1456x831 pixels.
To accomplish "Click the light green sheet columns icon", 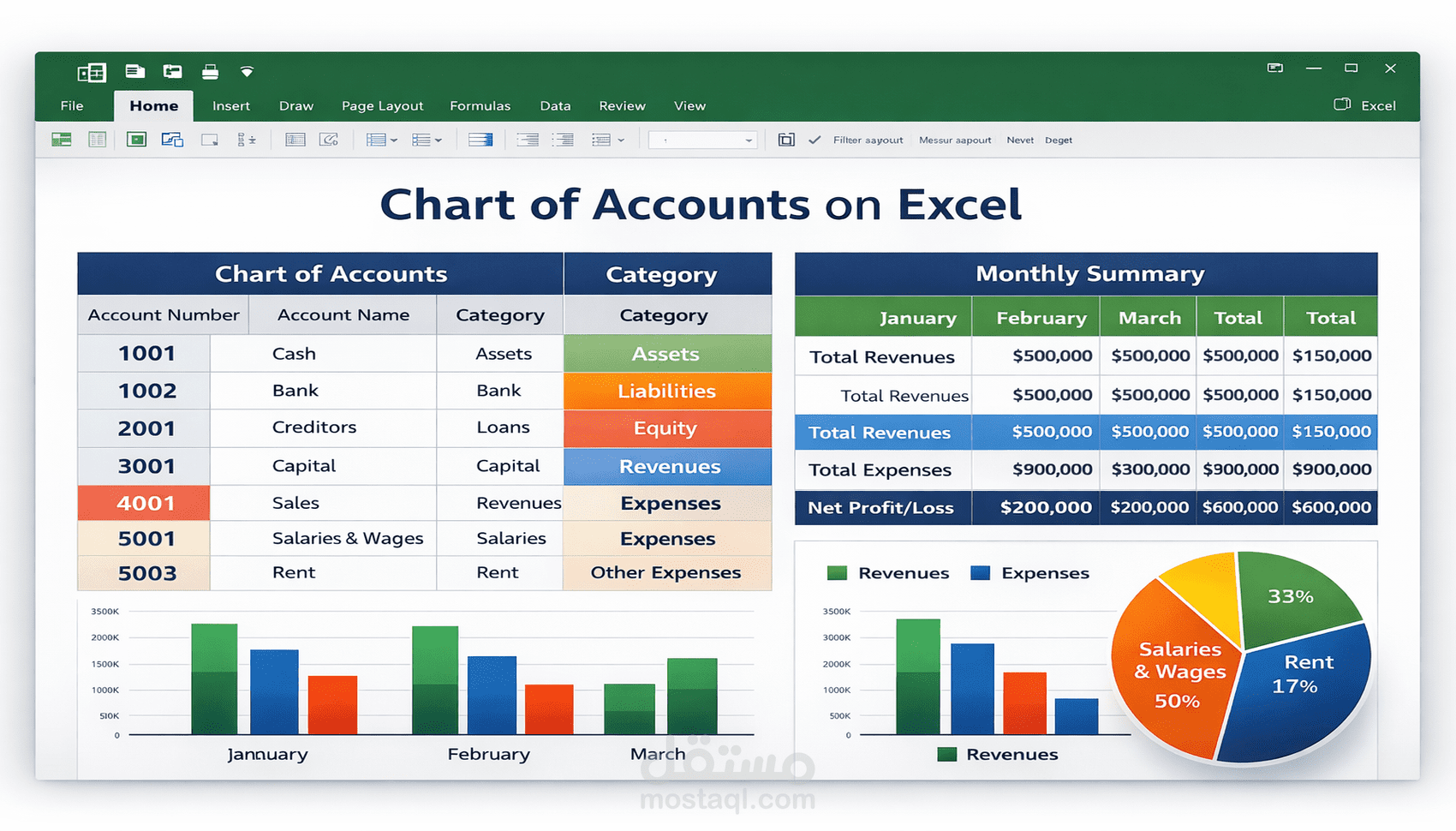I will pos(98,140).
